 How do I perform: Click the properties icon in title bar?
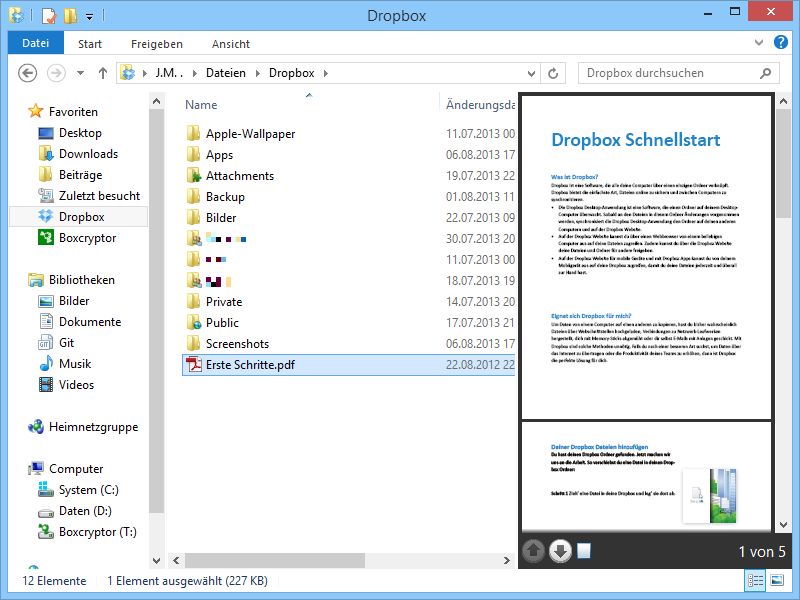pyautogui.click(x=49, y=16)
